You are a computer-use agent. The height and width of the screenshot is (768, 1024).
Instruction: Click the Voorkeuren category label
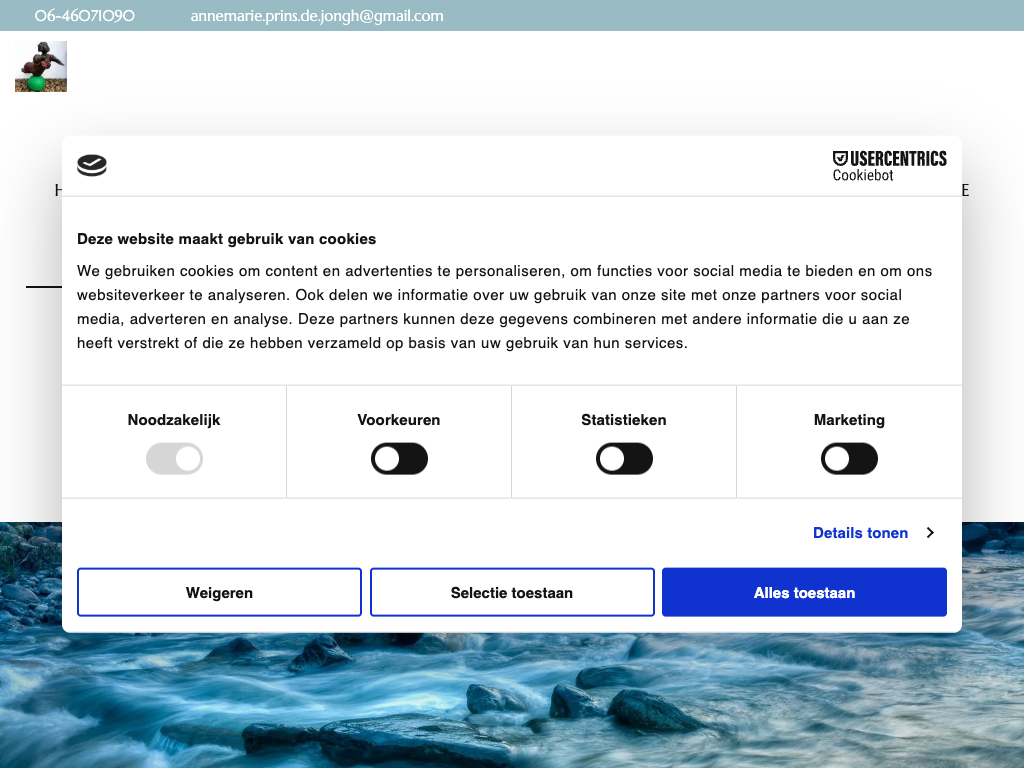(x=399, y=420)
